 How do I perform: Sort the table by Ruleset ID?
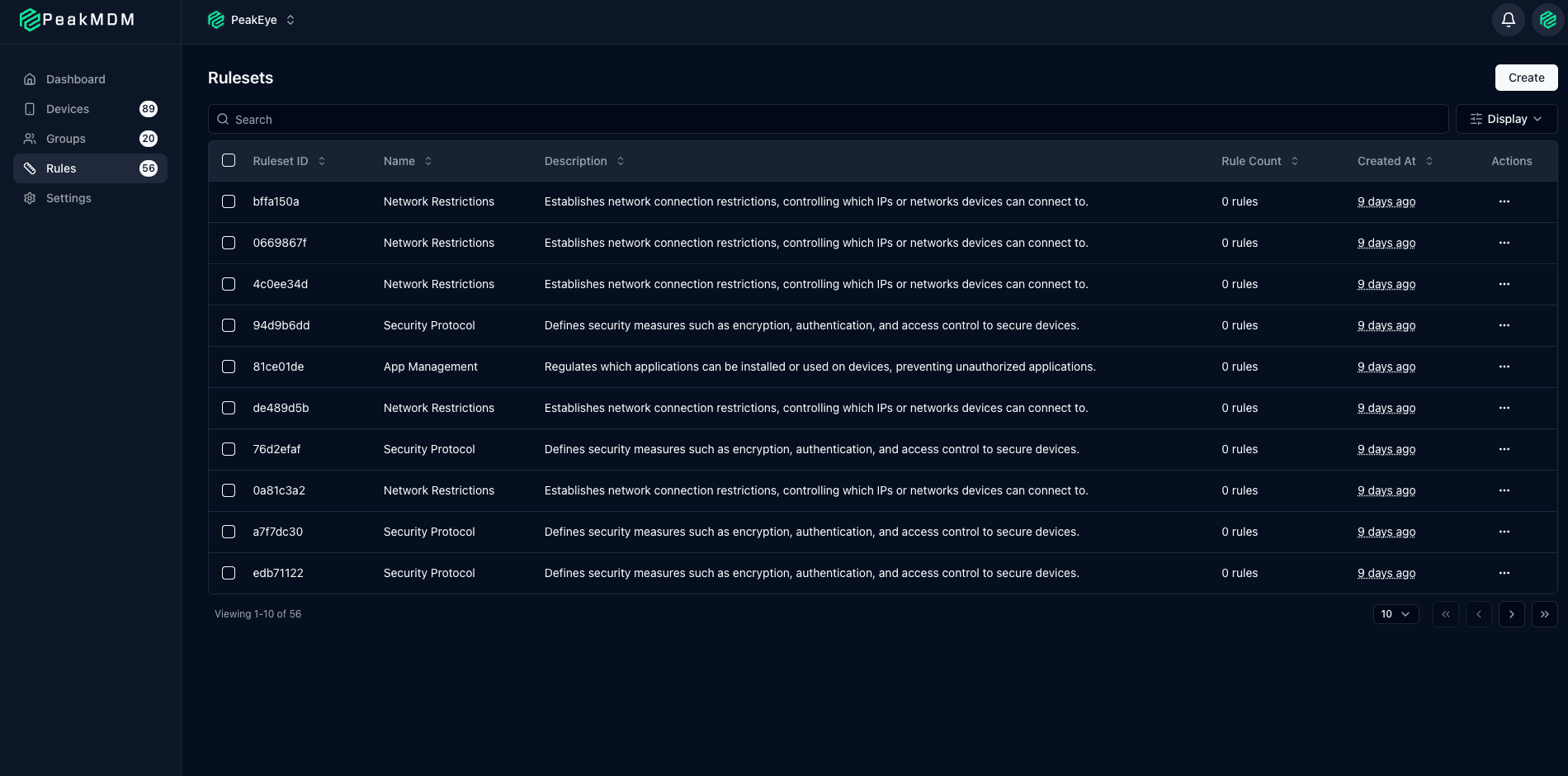[289, 161]
